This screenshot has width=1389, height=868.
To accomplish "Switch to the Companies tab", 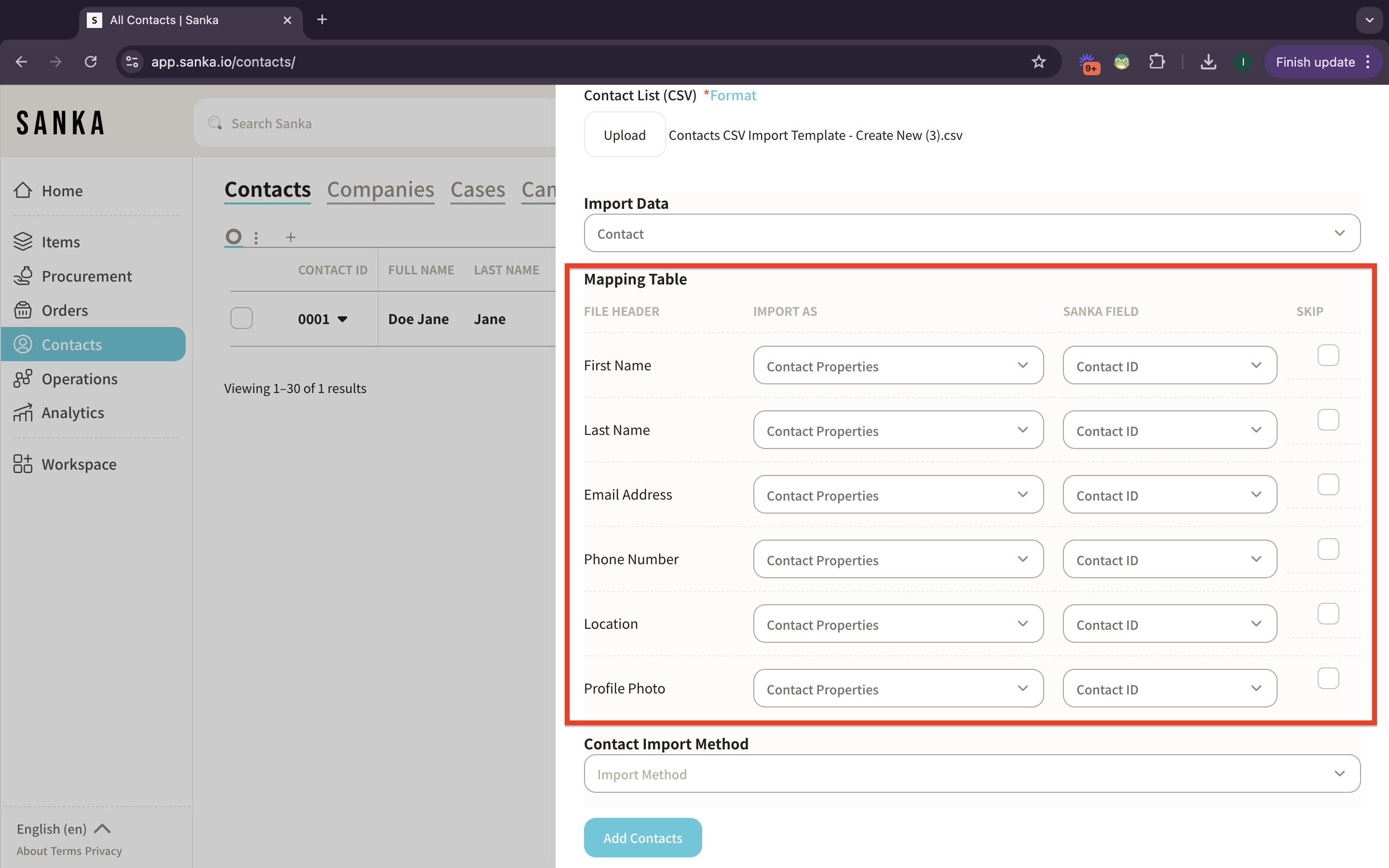I will [380, 190].
